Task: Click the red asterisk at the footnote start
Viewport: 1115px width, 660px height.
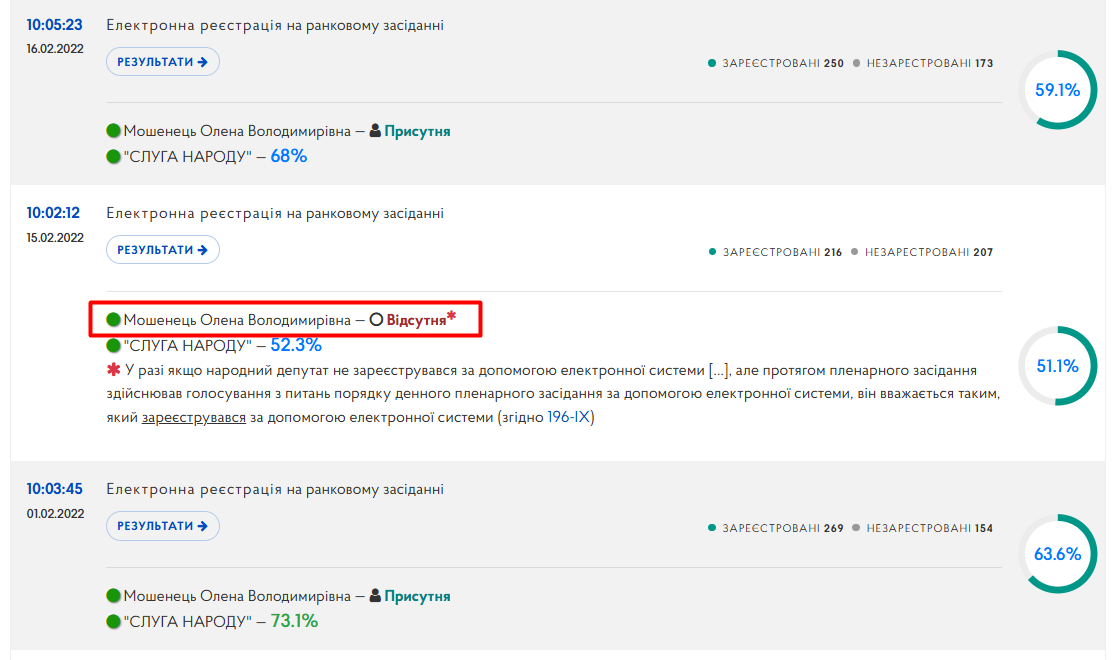Action: pos(113,369)
